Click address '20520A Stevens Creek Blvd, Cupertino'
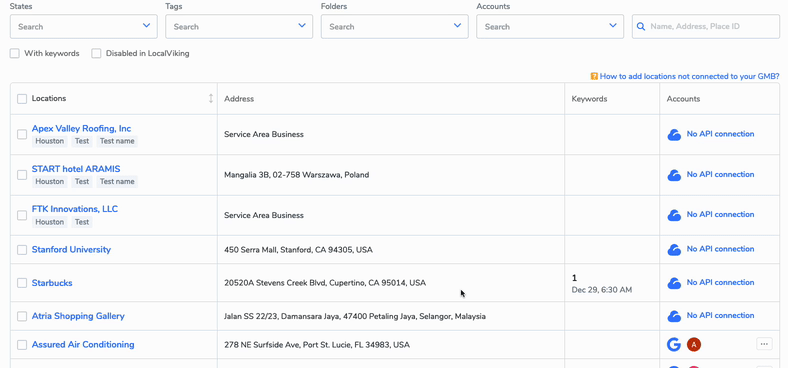788x368 pixels. point(325,283)
